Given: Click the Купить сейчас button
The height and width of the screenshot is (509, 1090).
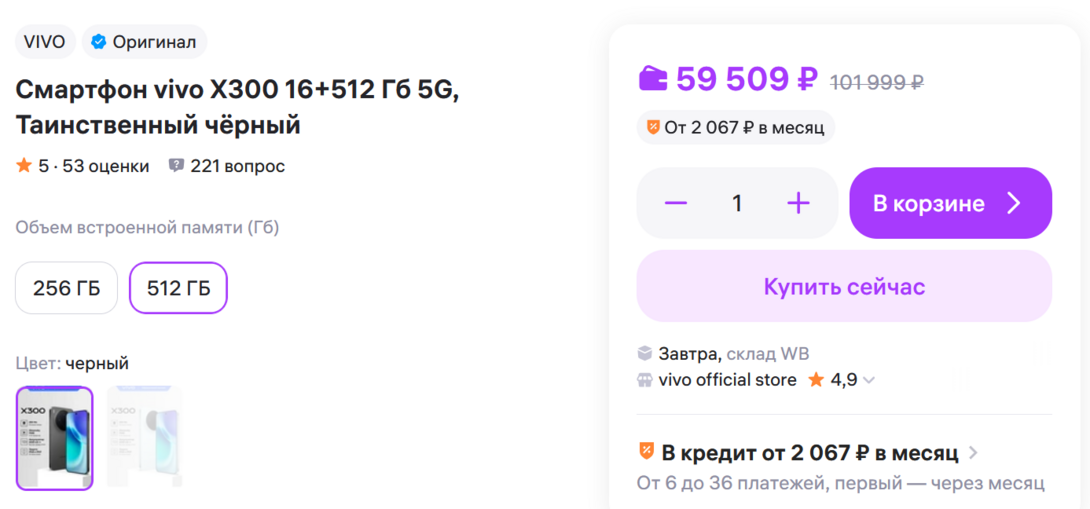Looking at the screenshot, I should pos(844,287).
